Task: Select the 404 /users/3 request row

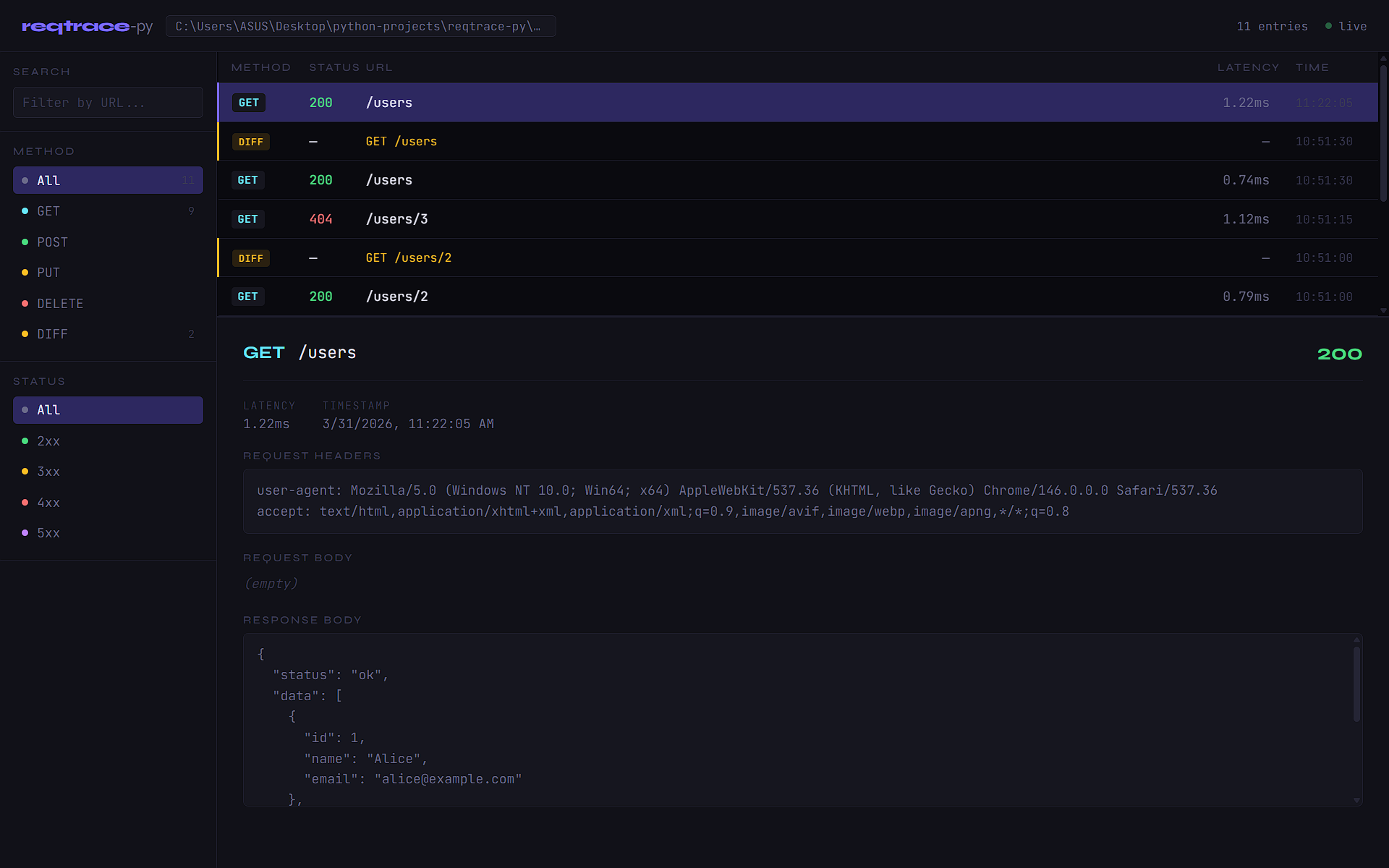Action: coord(797,219)
